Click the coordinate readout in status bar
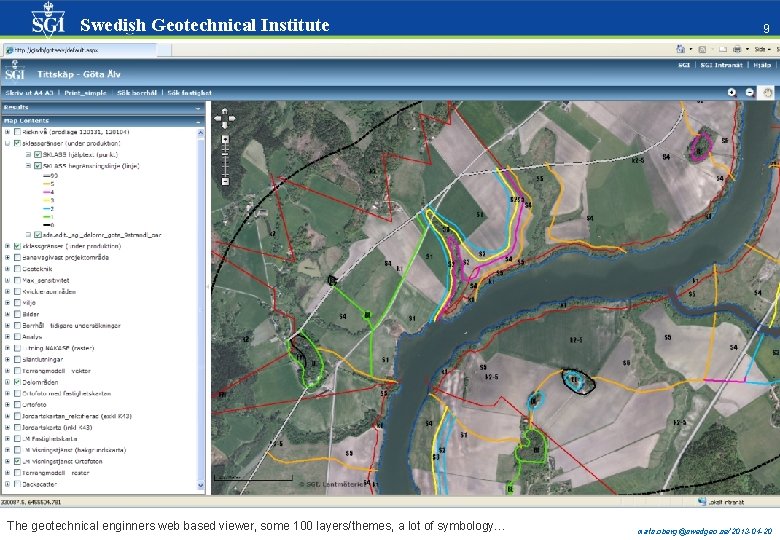The width and height of the screenshot is (780, 540). 31,502
